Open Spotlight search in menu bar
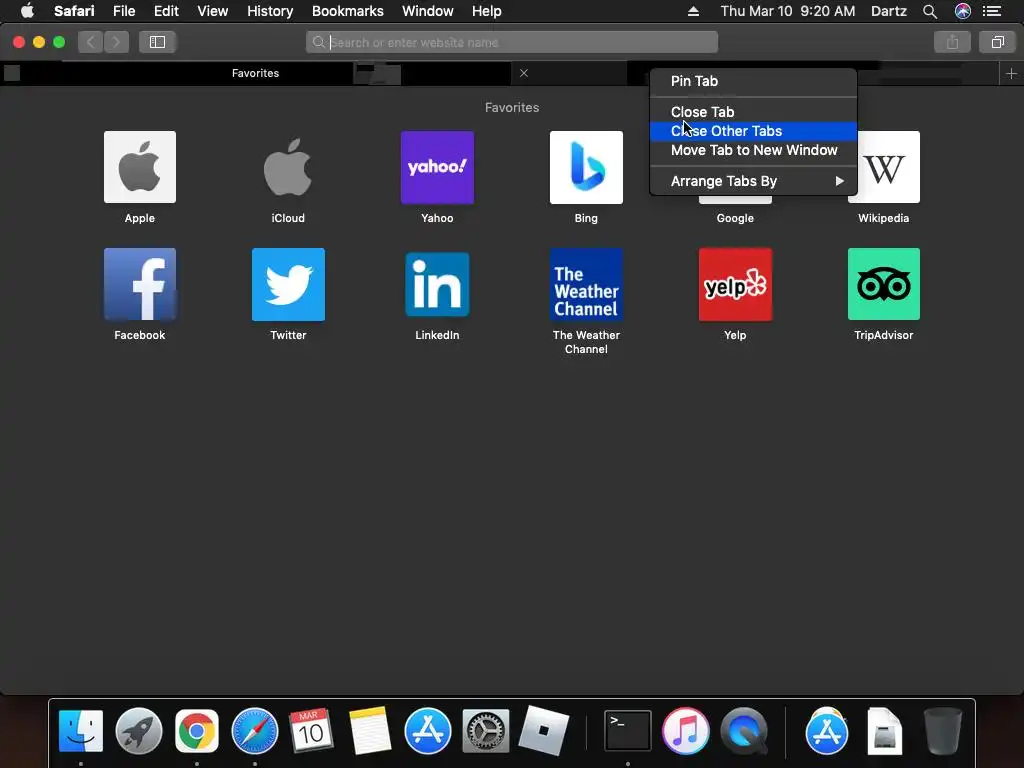1024x768 pixels. pyautogui.click(x=930, y=11)
